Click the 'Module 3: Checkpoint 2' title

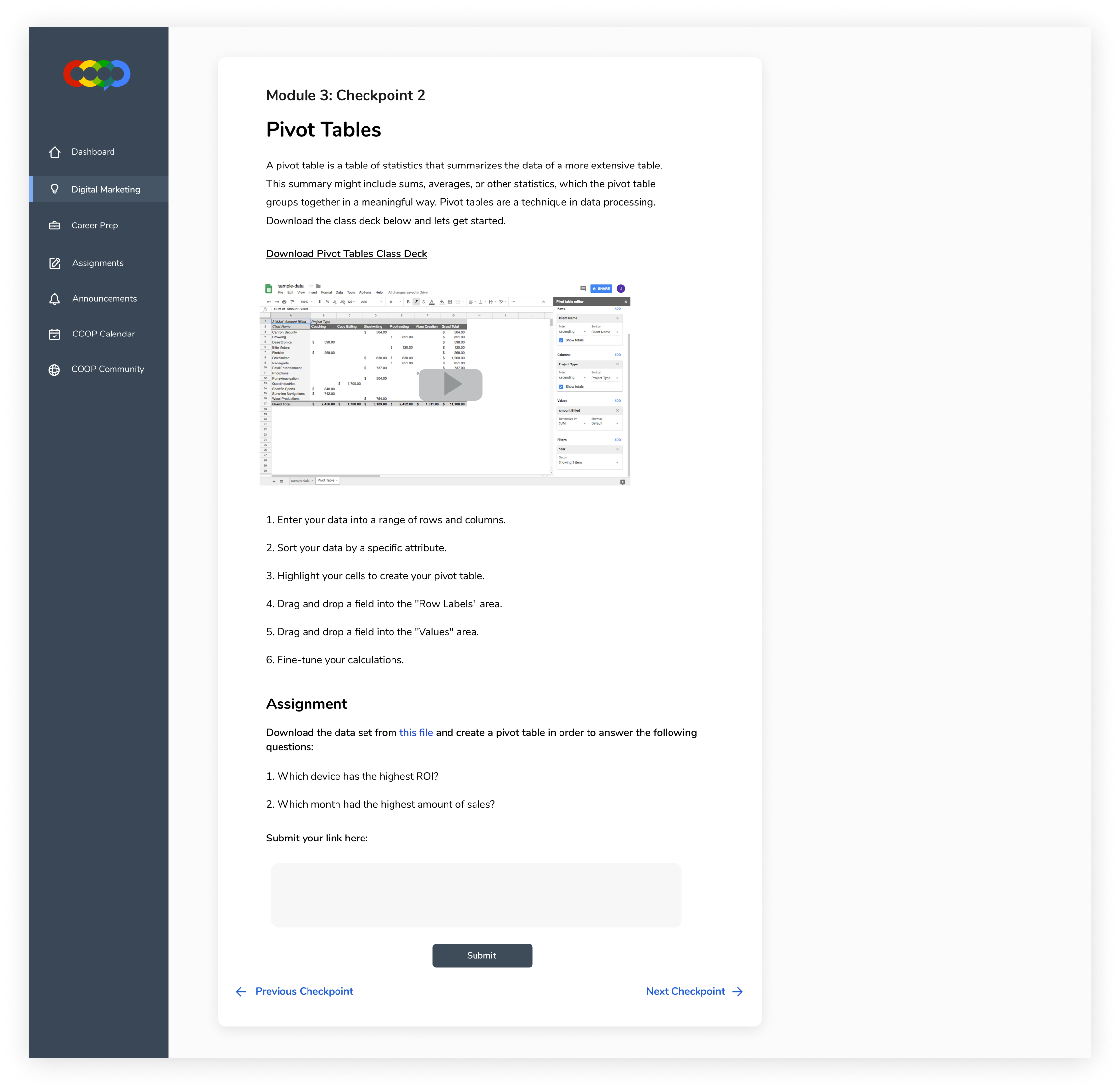point(345,95)
